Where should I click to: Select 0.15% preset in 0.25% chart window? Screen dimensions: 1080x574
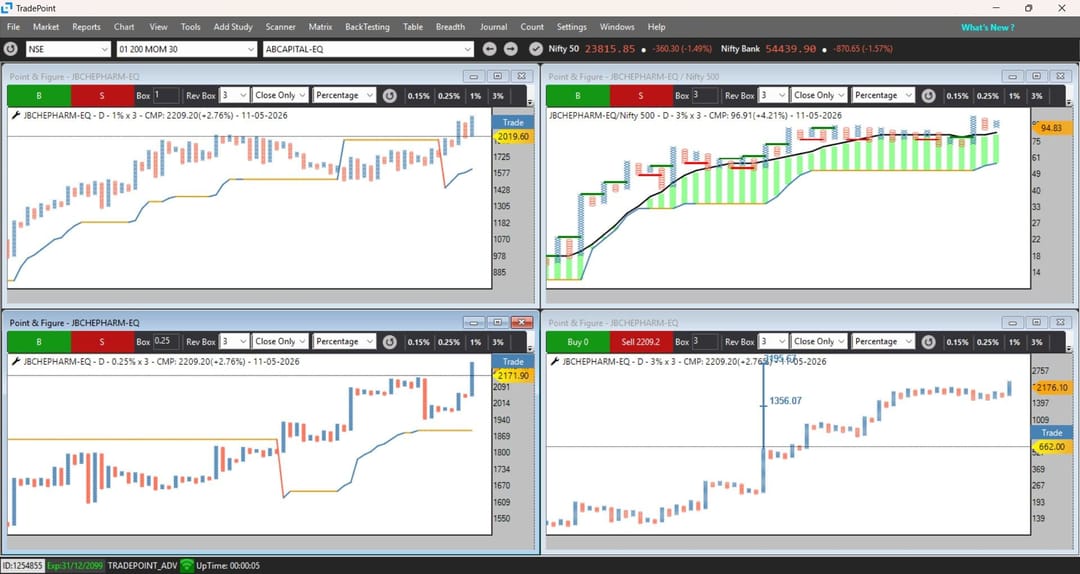point(418,342)
